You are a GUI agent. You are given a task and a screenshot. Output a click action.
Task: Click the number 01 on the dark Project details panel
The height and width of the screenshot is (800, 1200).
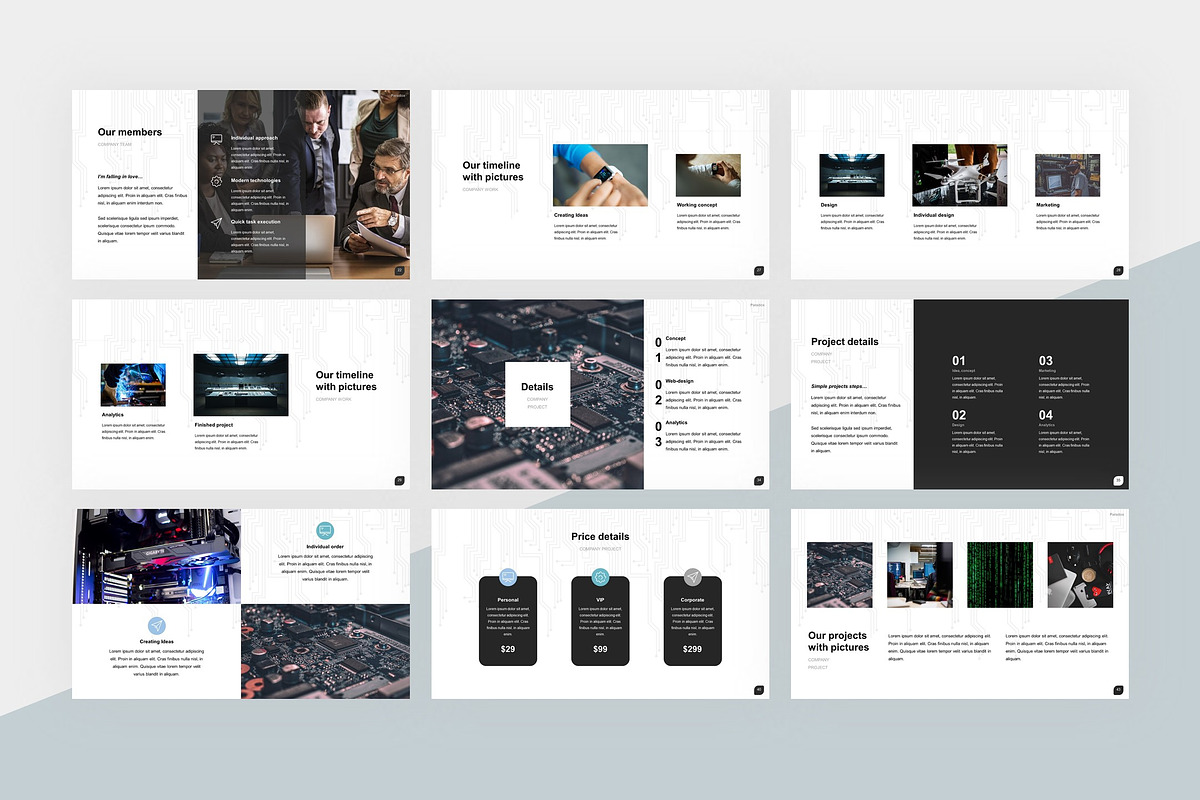click(959, 361)
